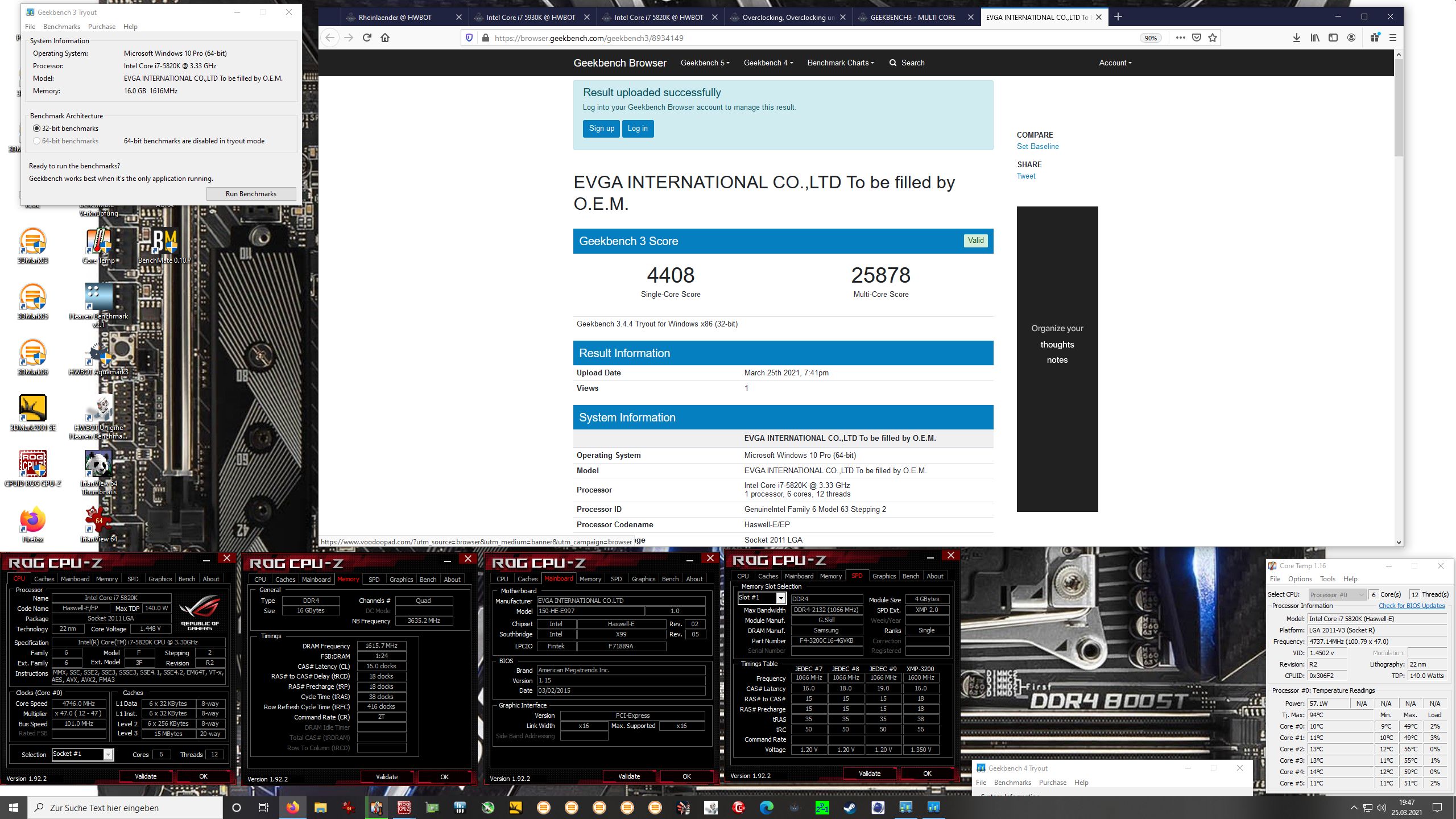Expand the Benchmark Charts dropdown
The image size is (1456, 819).
pos(840,63)
